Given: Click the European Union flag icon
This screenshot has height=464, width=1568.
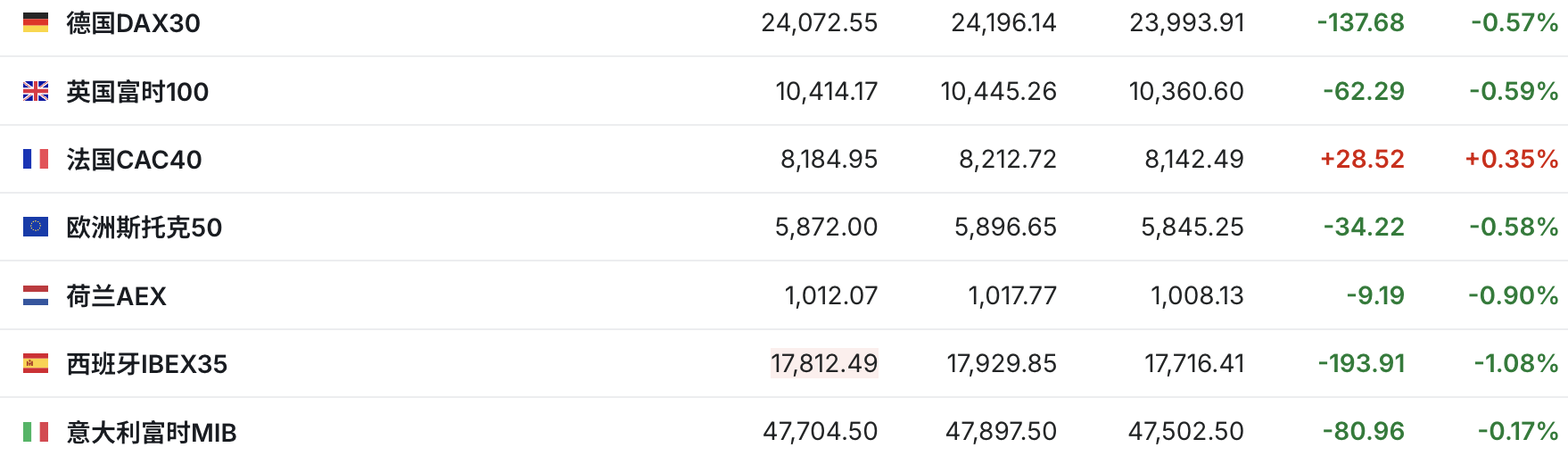Looking at the screenshot, I should 36,227.
